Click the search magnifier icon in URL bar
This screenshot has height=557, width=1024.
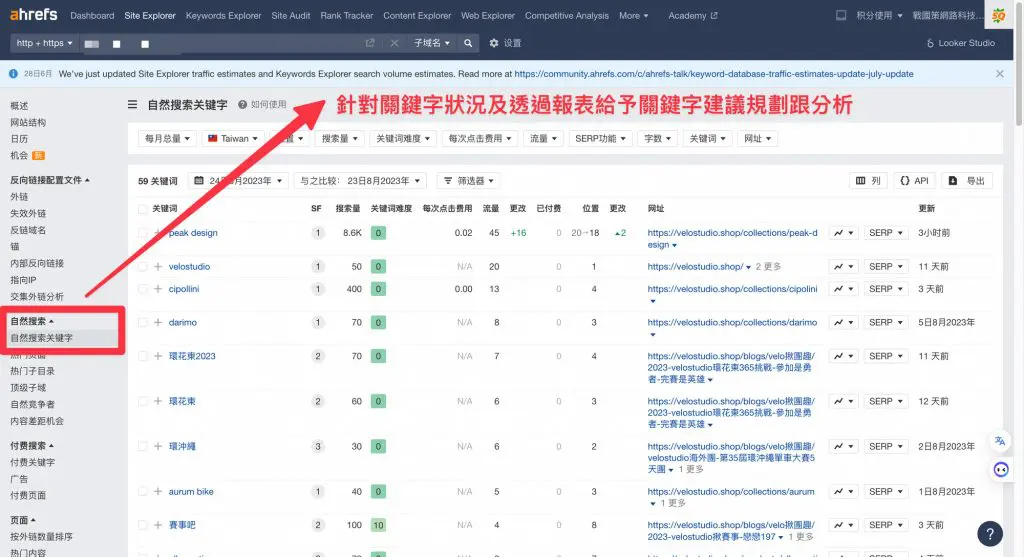point(468,43)
